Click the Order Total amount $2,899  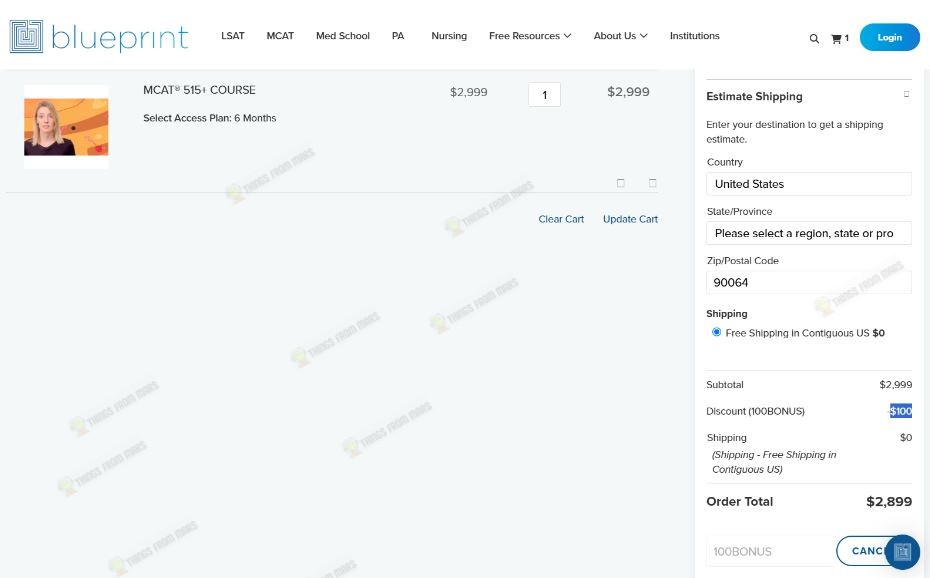click(889, 502)
